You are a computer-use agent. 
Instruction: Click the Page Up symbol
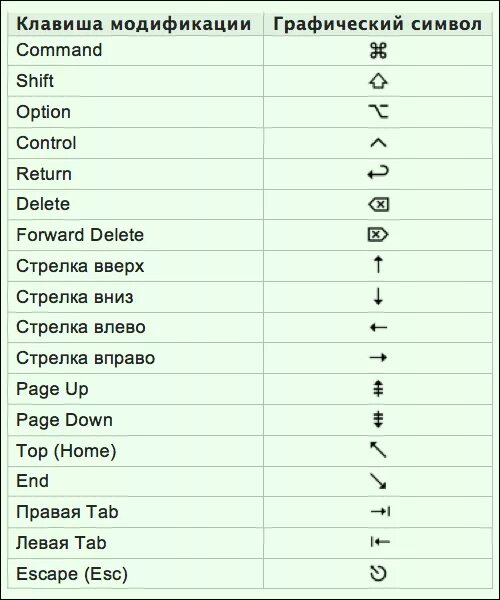[378, 388]
